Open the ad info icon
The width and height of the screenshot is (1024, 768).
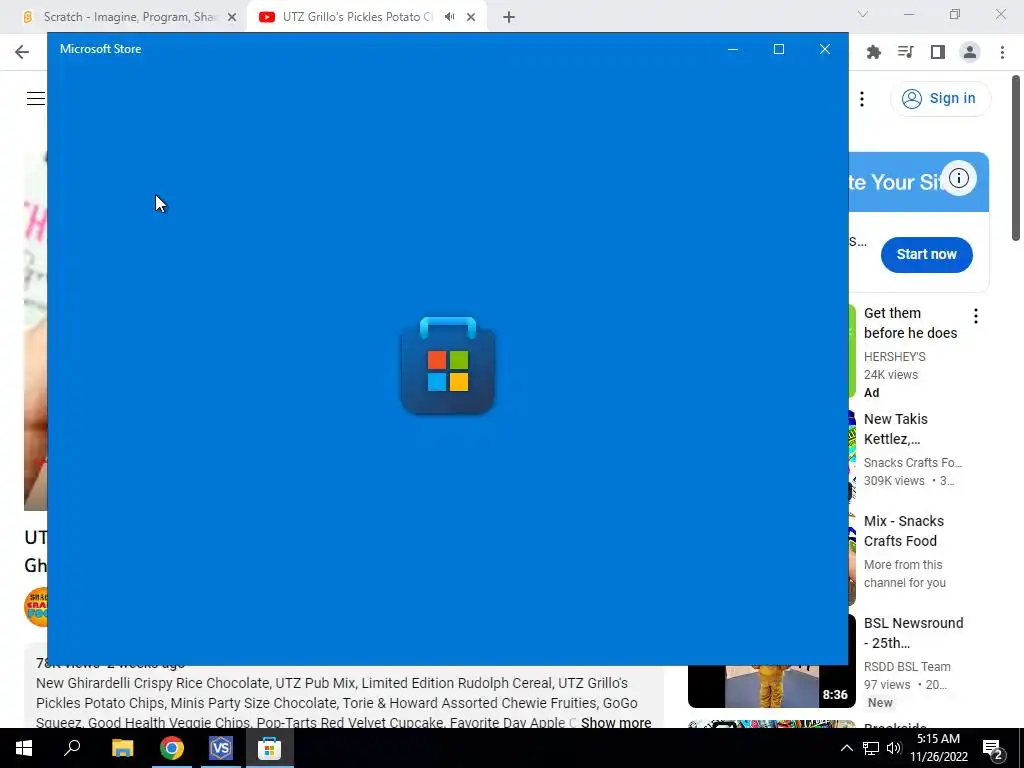(959, 178)
